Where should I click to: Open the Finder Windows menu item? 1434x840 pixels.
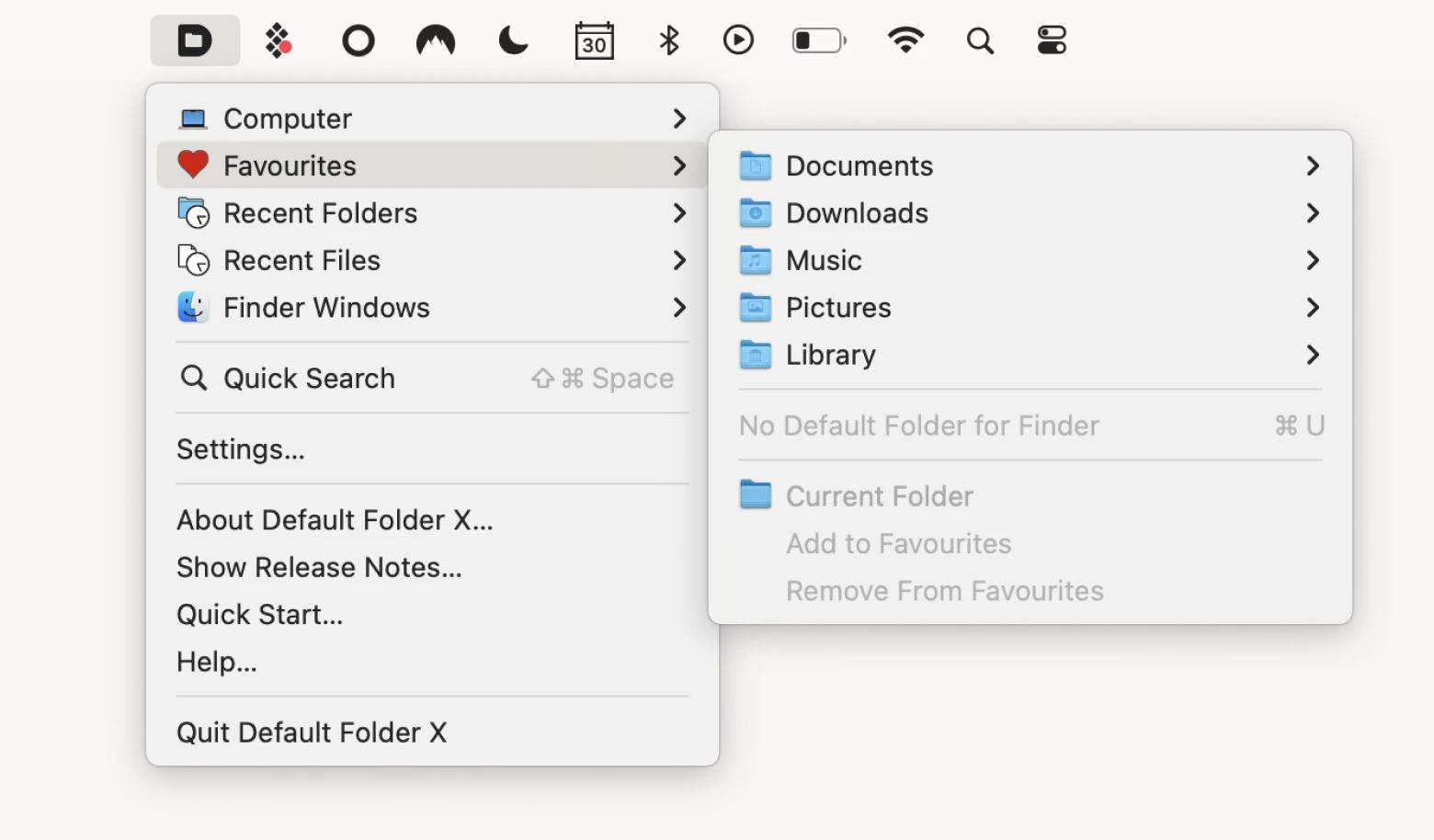coord(432,307)
